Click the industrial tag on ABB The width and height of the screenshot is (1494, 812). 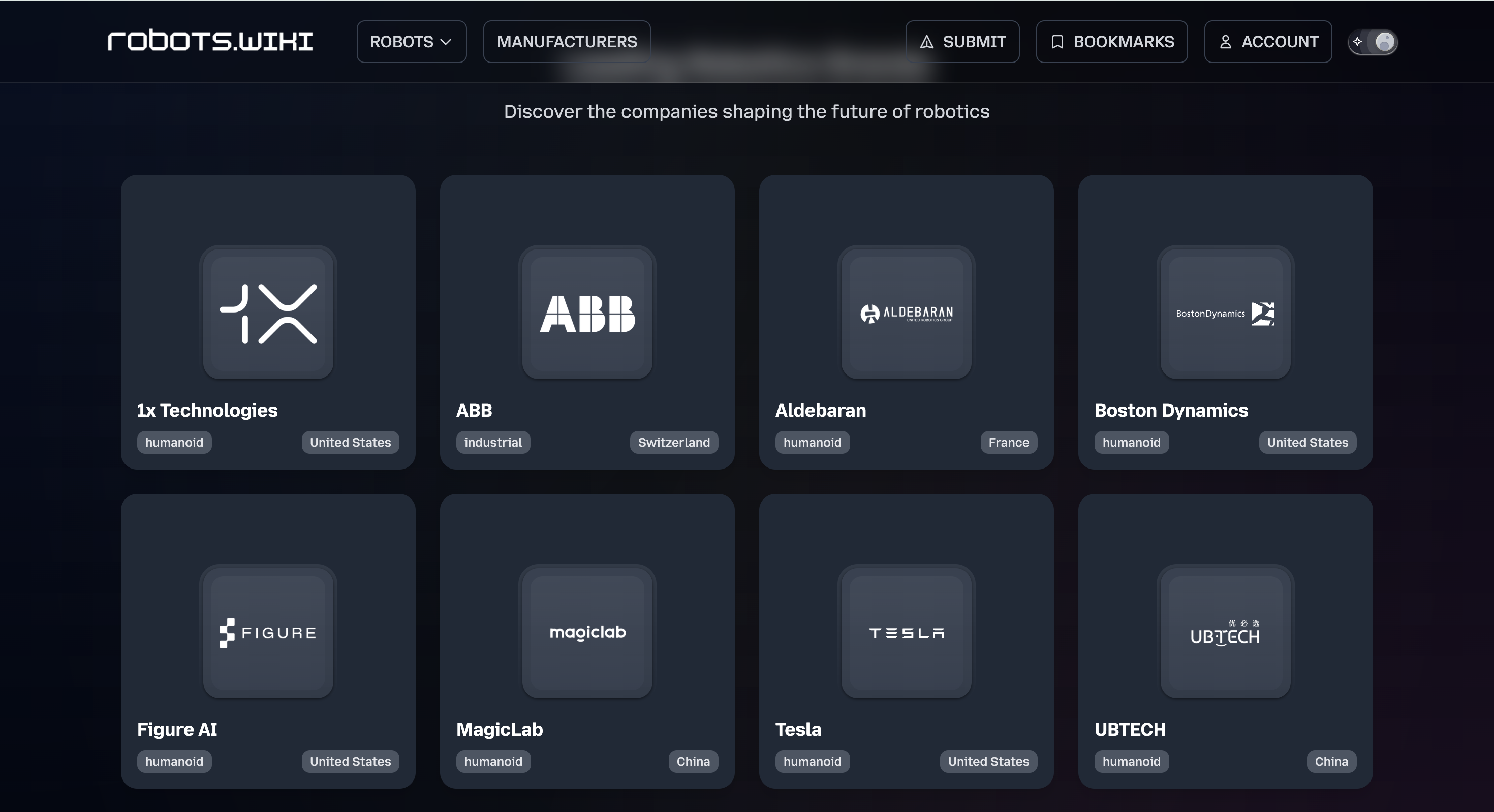[493, 443]
